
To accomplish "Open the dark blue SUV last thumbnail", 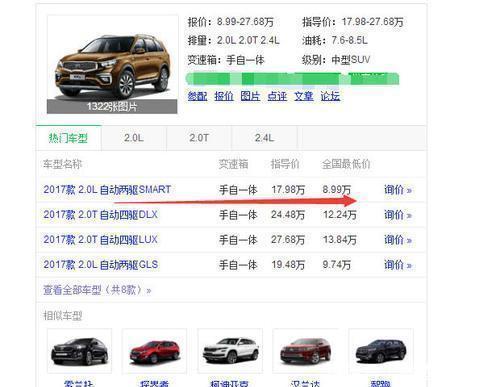I will coord(381,351).
